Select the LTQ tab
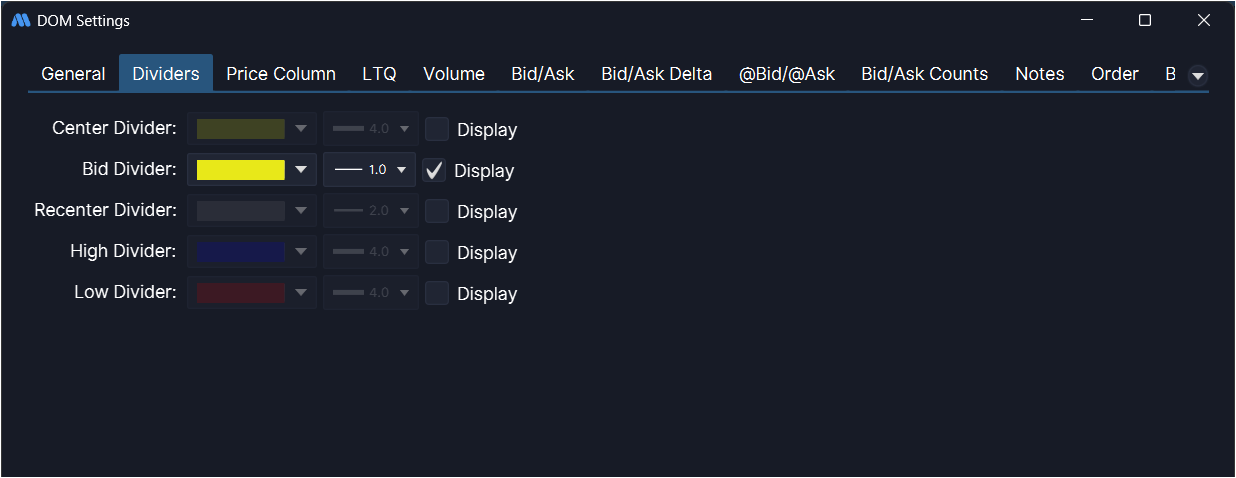The image size is (1236, 478). point(379,74)
